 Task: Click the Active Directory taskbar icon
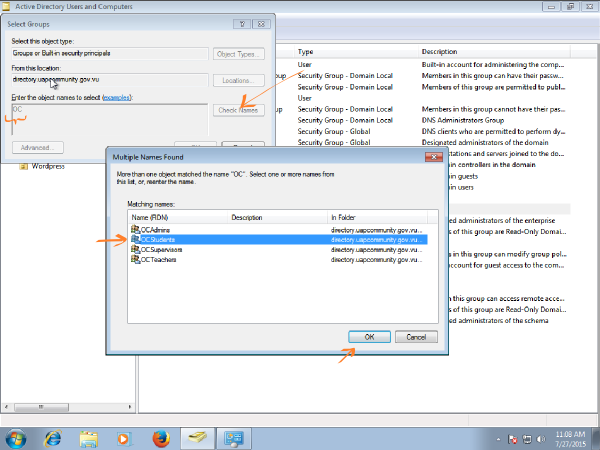click(x=197, y=439)
